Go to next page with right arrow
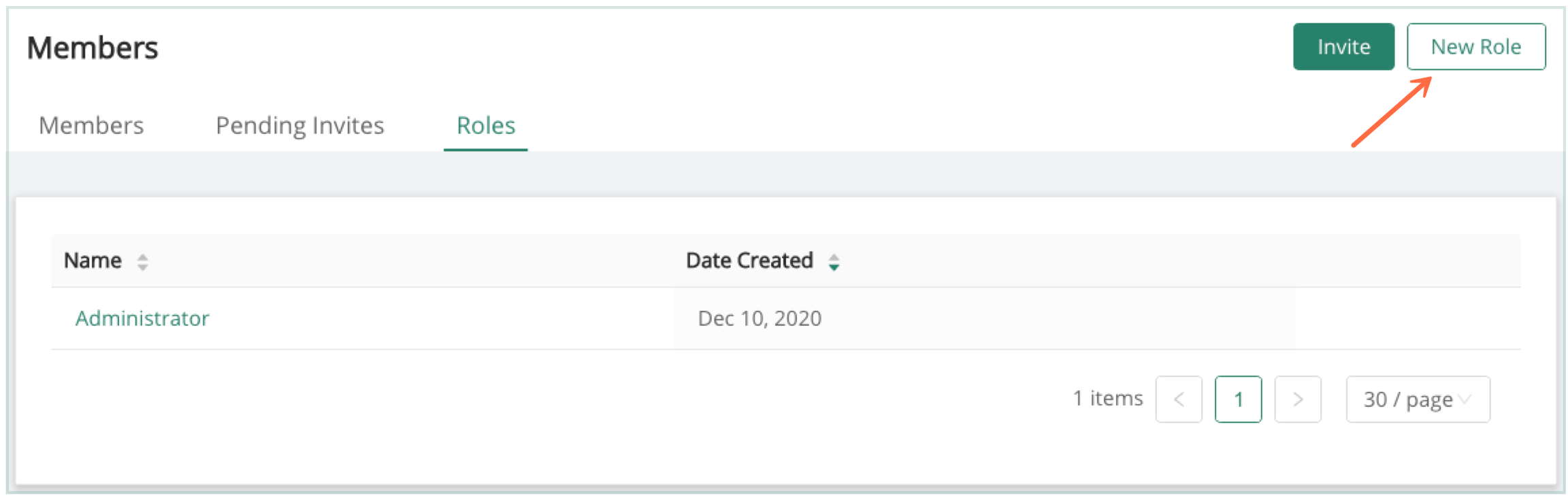 1298,399
